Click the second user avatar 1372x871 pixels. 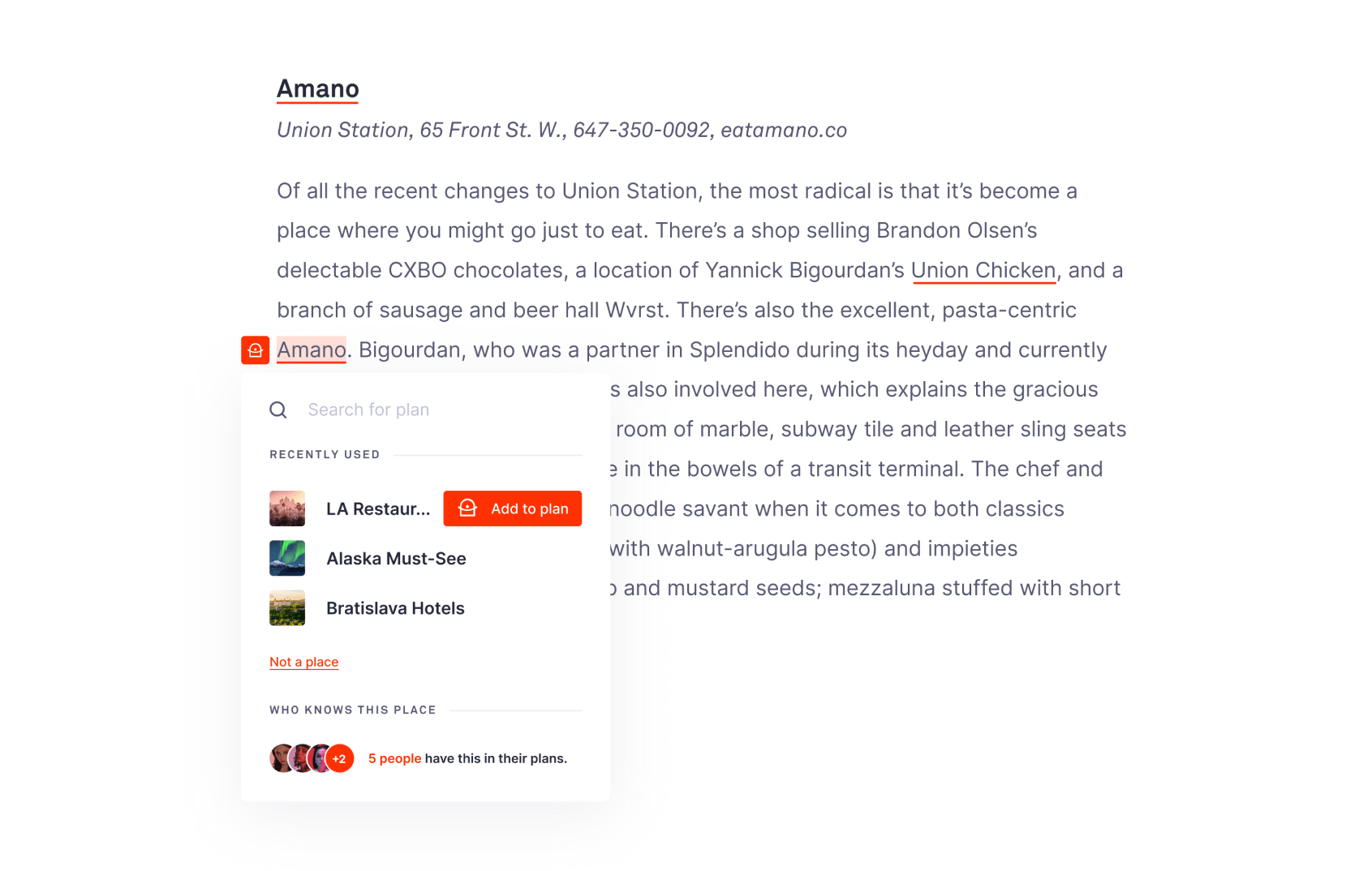click(x=301, y=758)
